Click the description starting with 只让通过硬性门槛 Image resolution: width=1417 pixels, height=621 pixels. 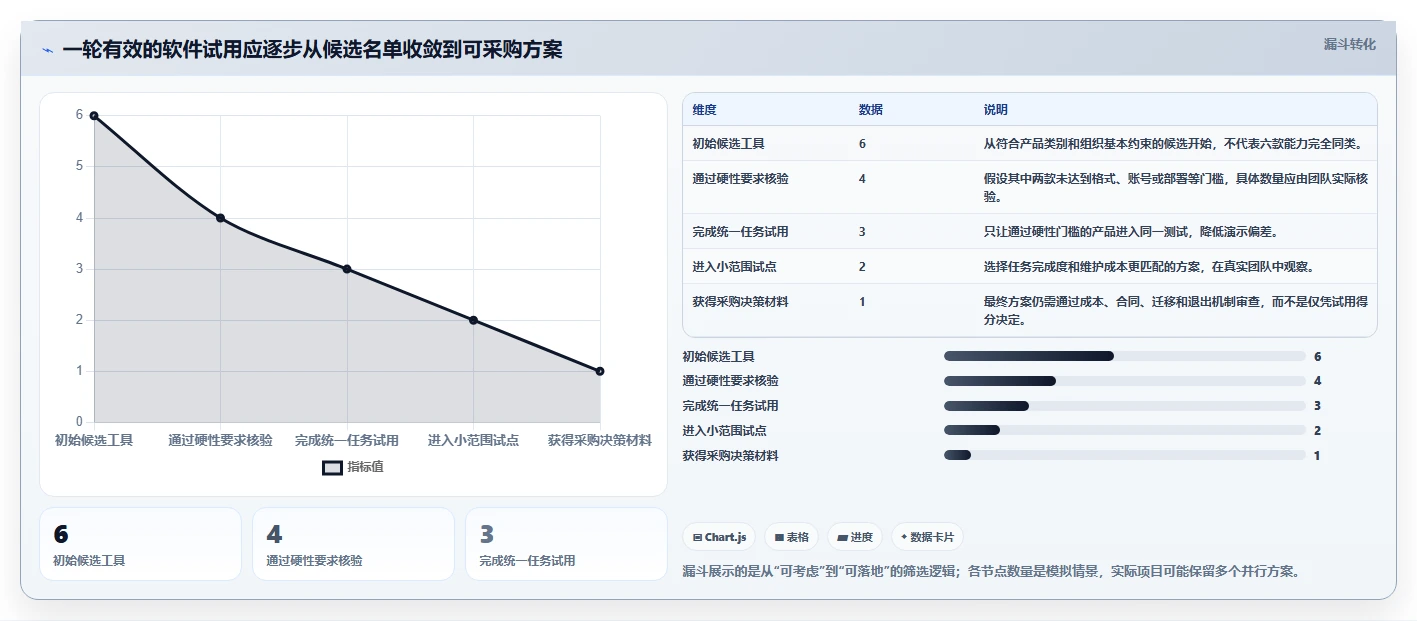[x=1131, y=232]
